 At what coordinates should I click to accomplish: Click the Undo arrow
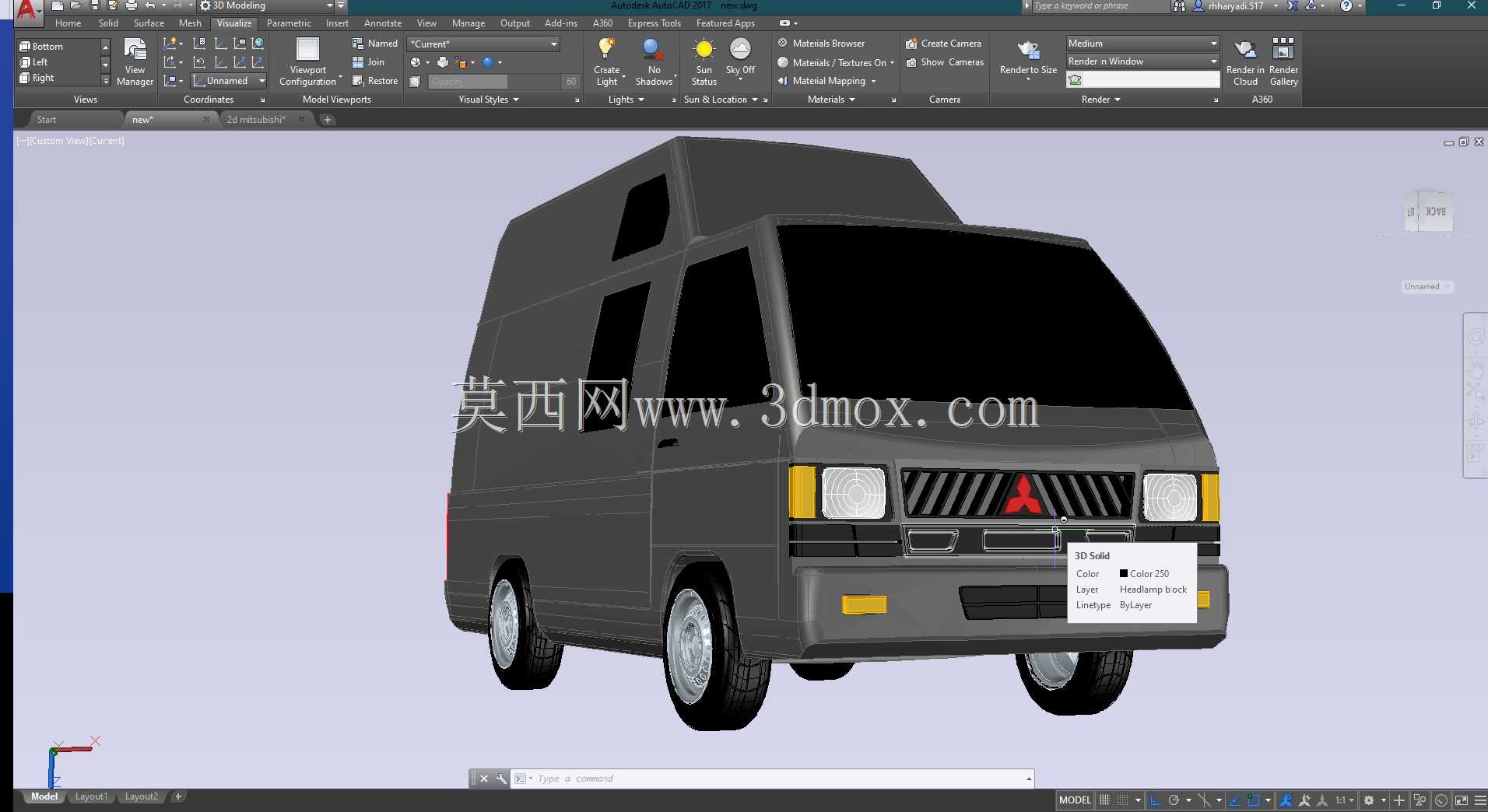point(150,5)
